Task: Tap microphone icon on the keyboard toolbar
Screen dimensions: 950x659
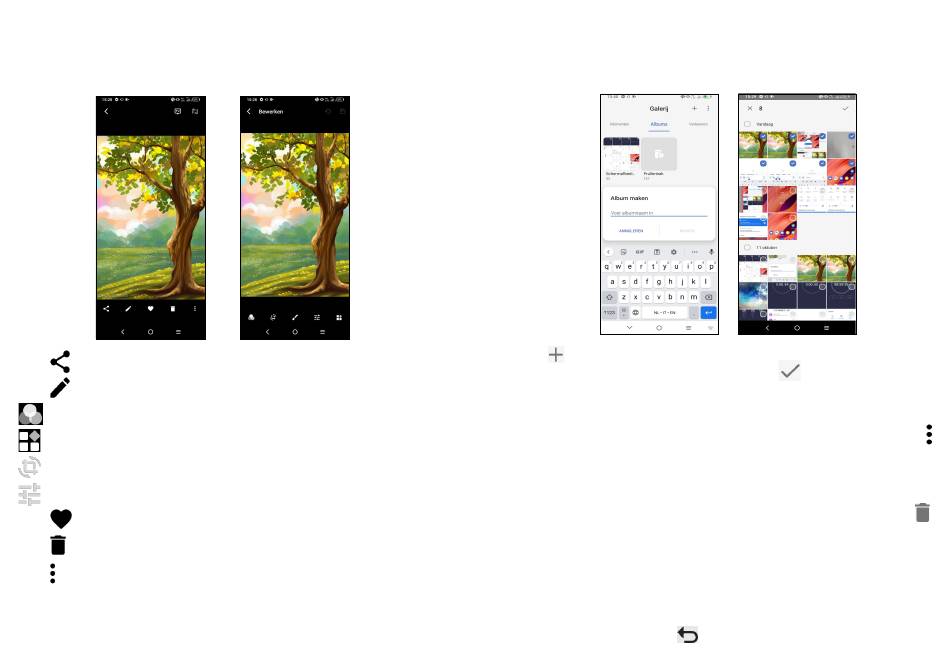Action: coord(711,252)
